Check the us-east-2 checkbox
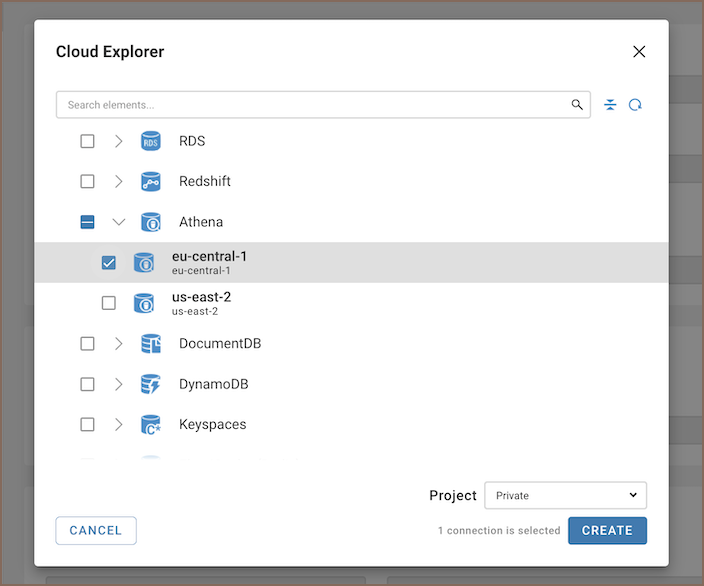 click(x=109, y=303)
